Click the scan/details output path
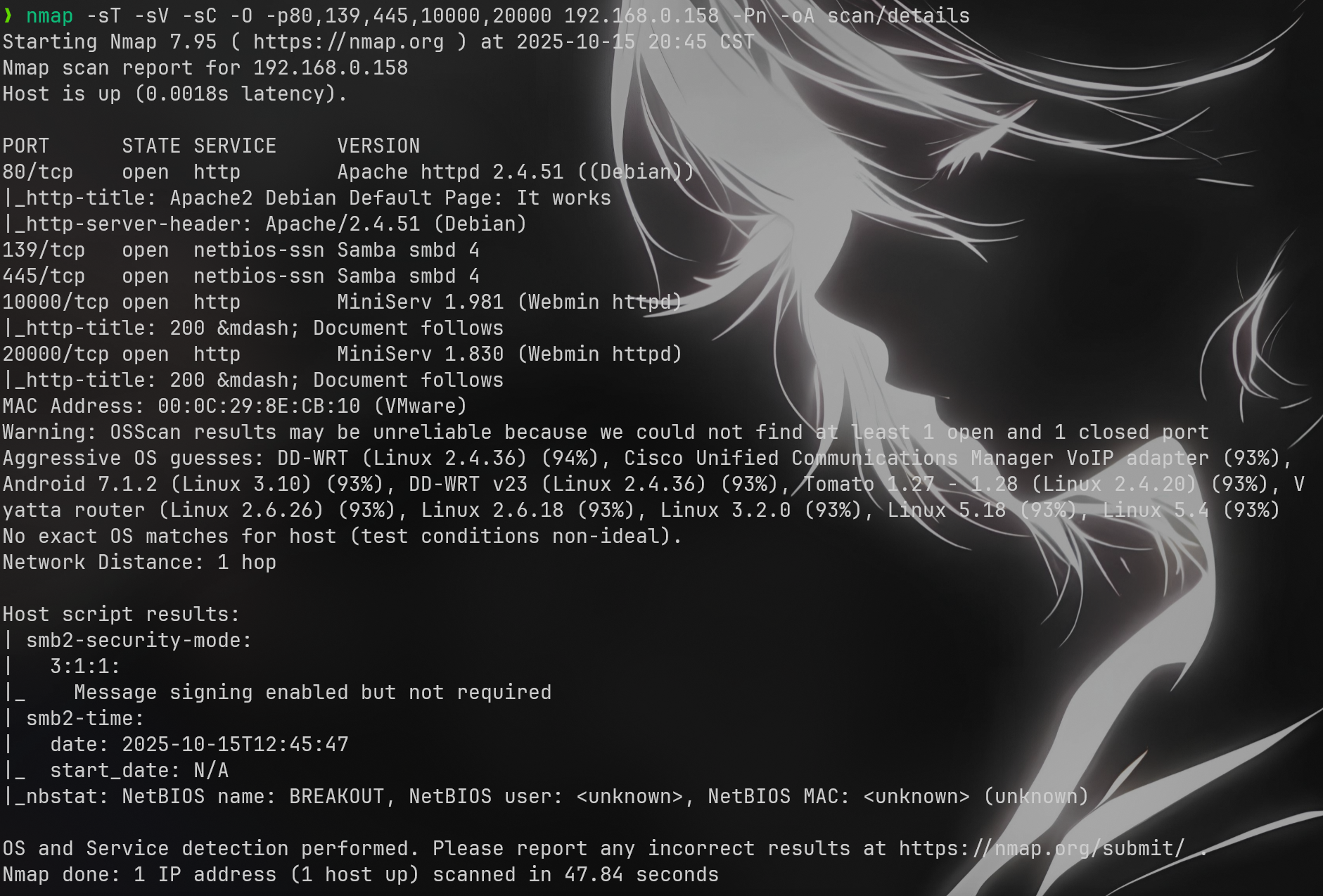 898,16
